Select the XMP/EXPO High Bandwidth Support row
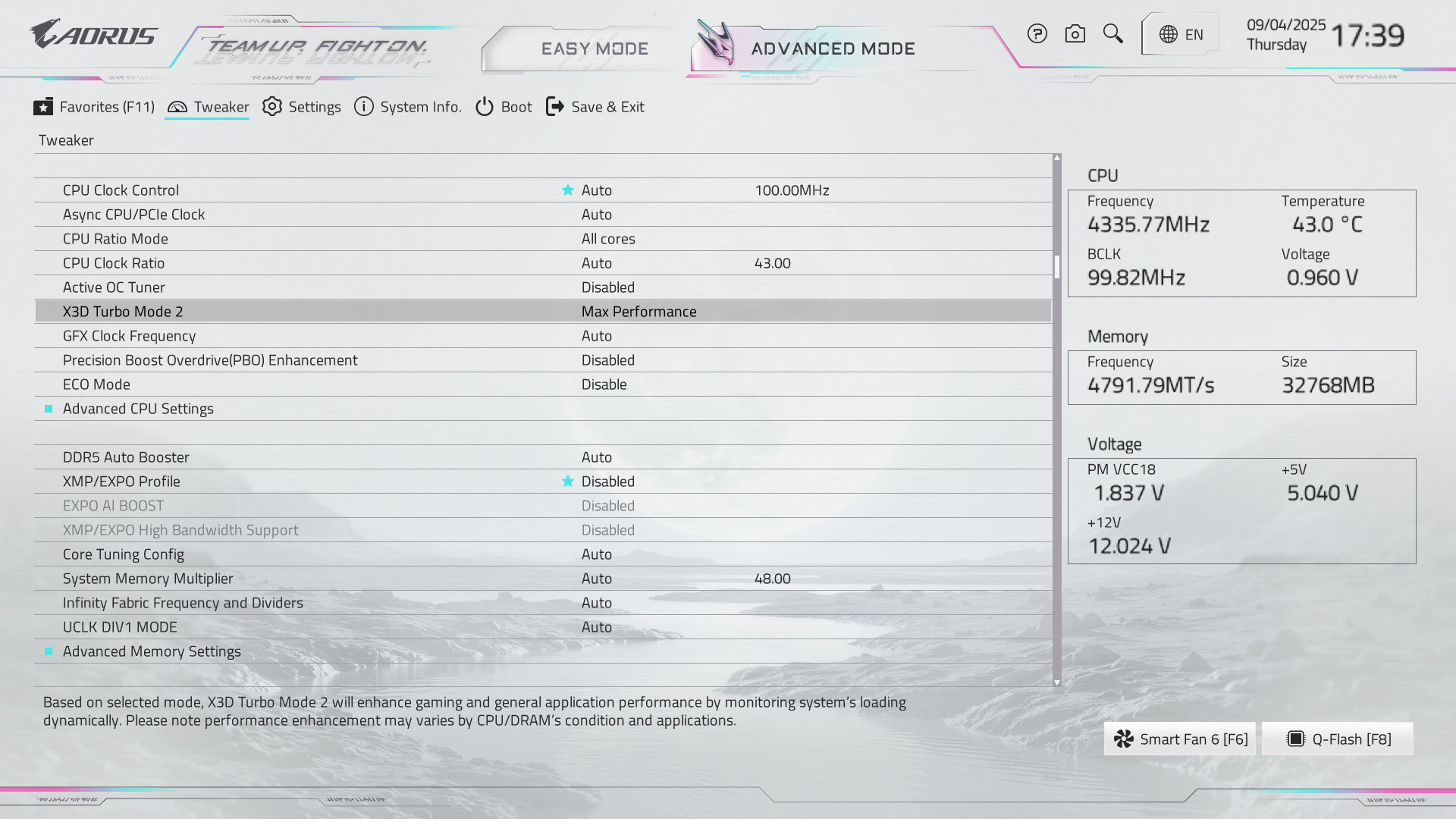Image resolution: width=1456 pixels, height=819 pixels. click(543, 530)
